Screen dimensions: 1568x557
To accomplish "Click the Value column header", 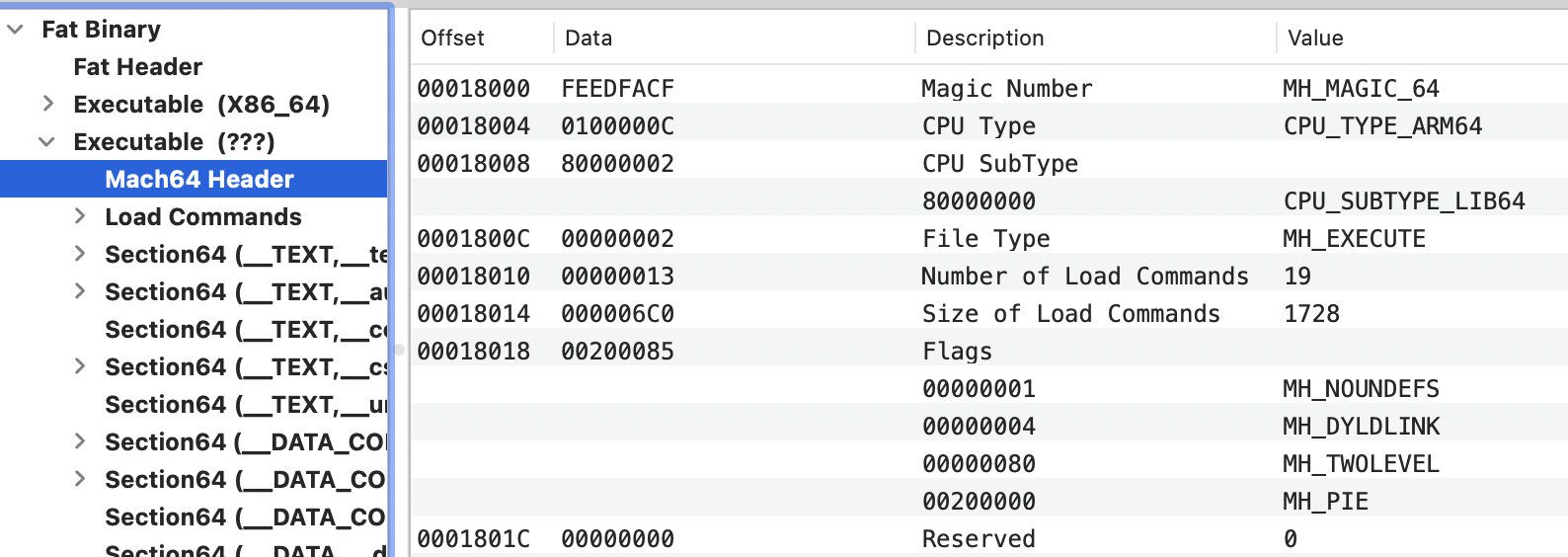I will [1315, 39].
